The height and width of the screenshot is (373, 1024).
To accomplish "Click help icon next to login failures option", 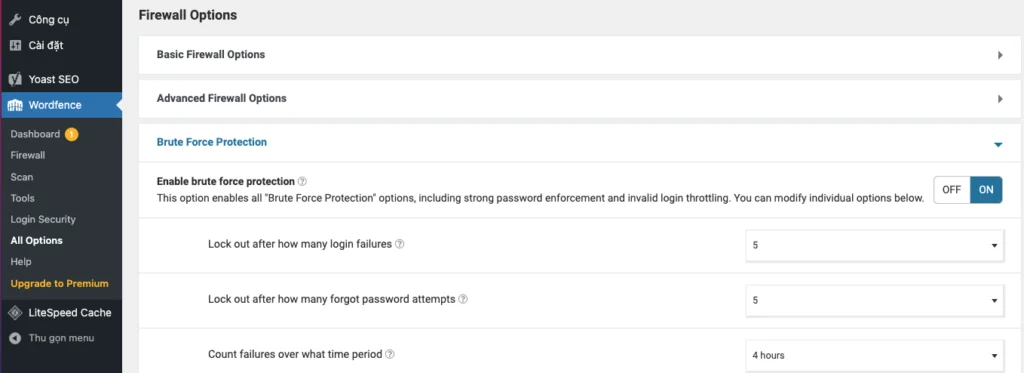I will pos(400,244).
